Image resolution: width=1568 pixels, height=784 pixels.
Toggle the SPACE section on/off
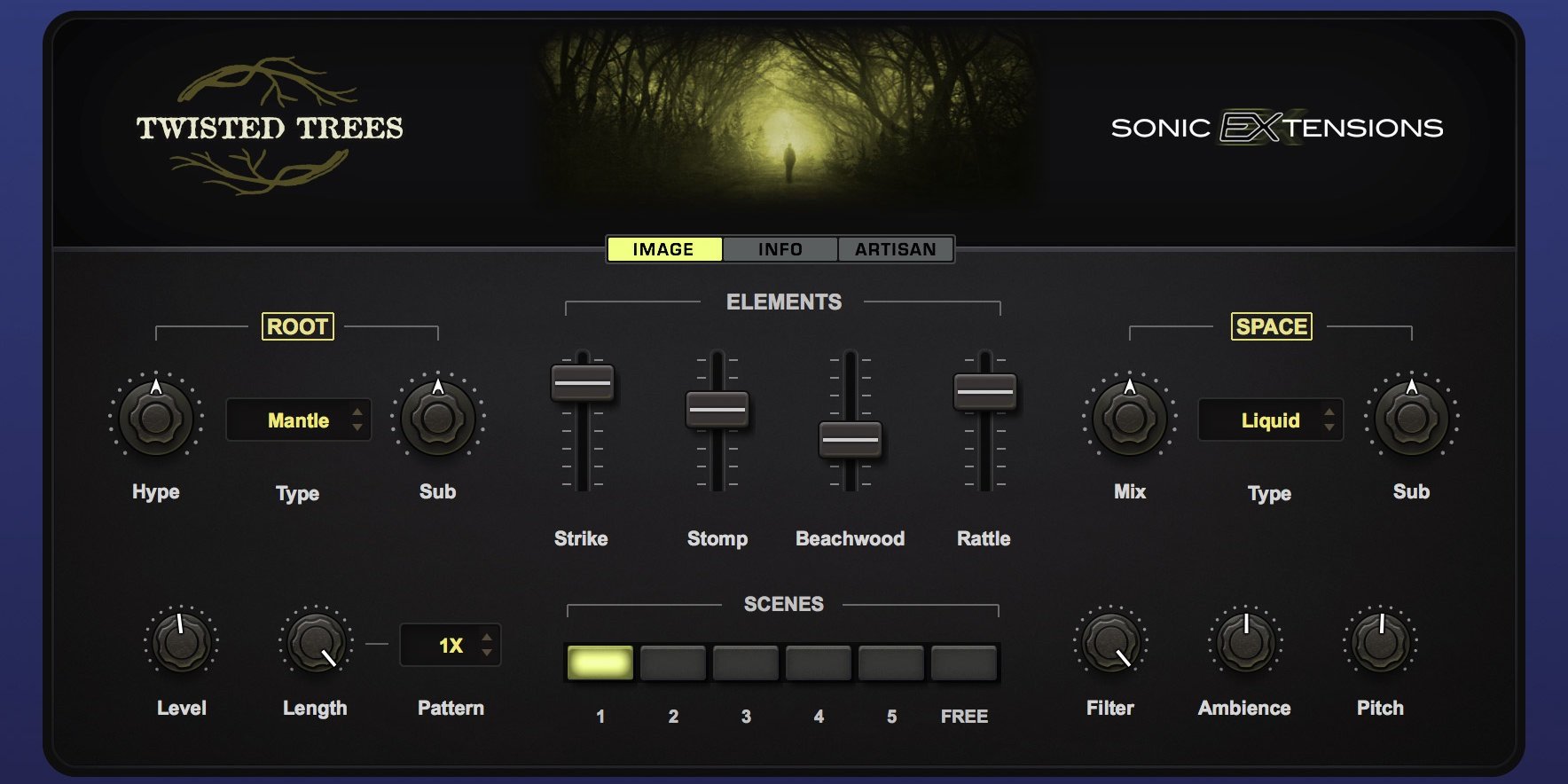(1271, 326)
